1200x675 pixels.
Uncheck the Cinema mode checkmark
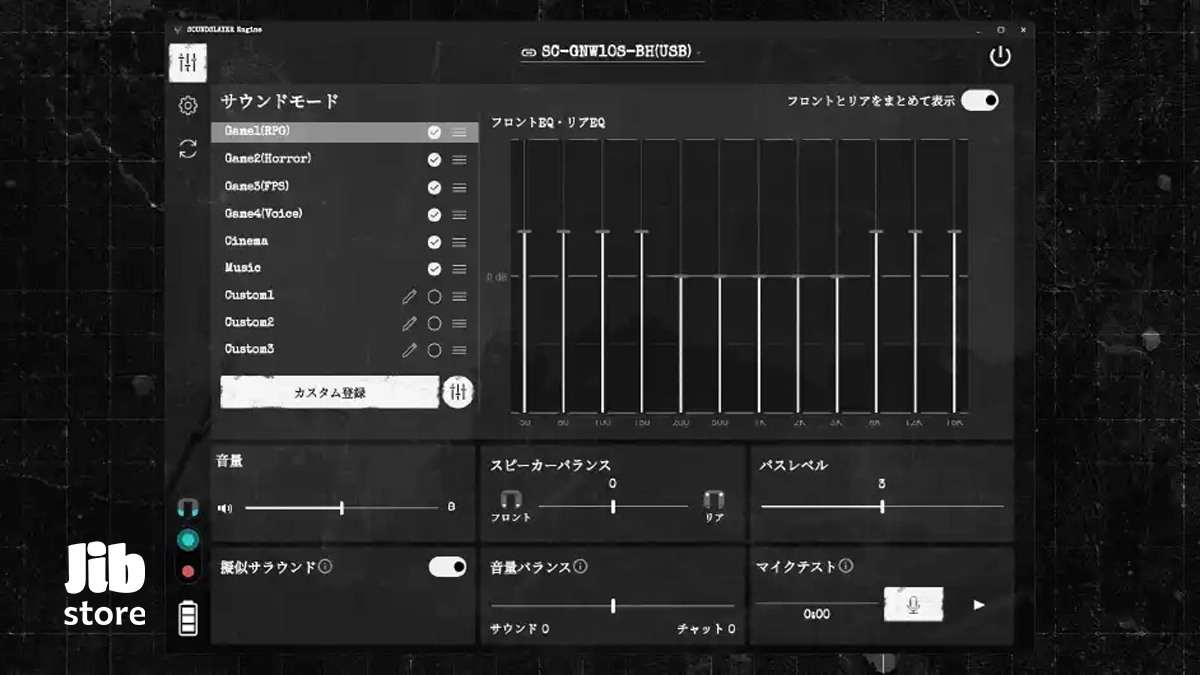(434, 242)
